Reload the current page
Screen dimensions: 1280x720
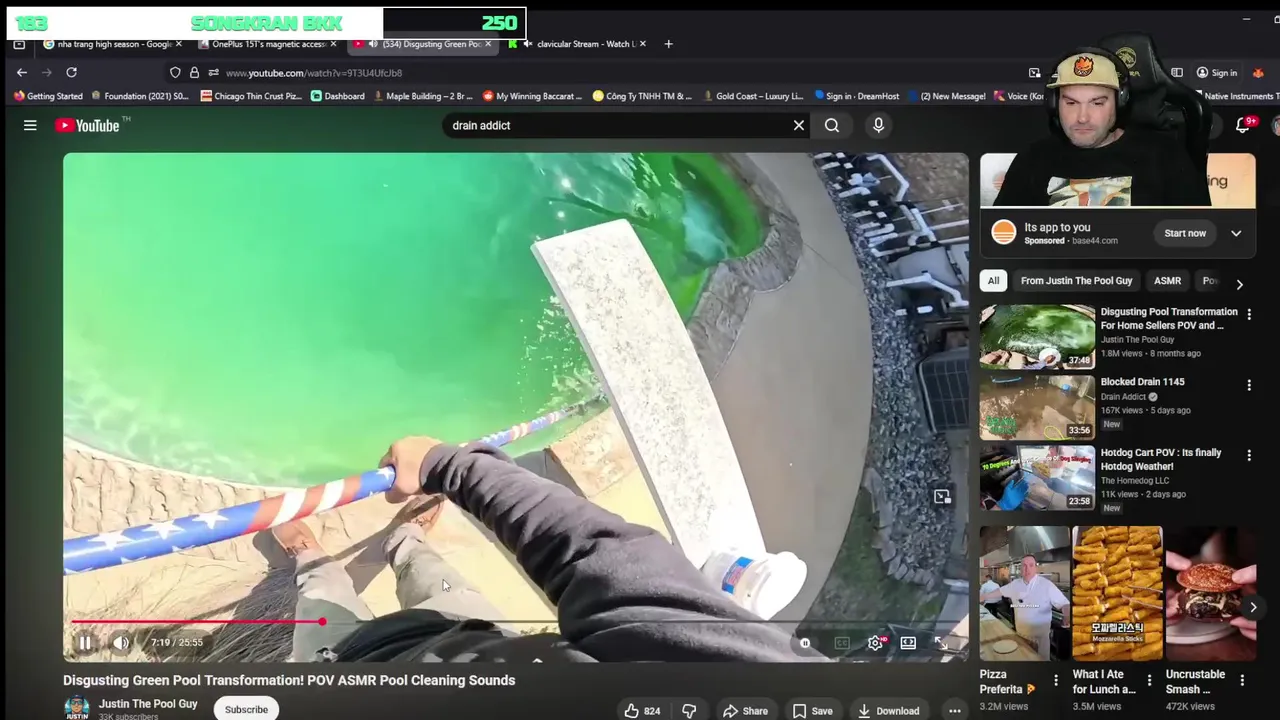coord(71,72)
